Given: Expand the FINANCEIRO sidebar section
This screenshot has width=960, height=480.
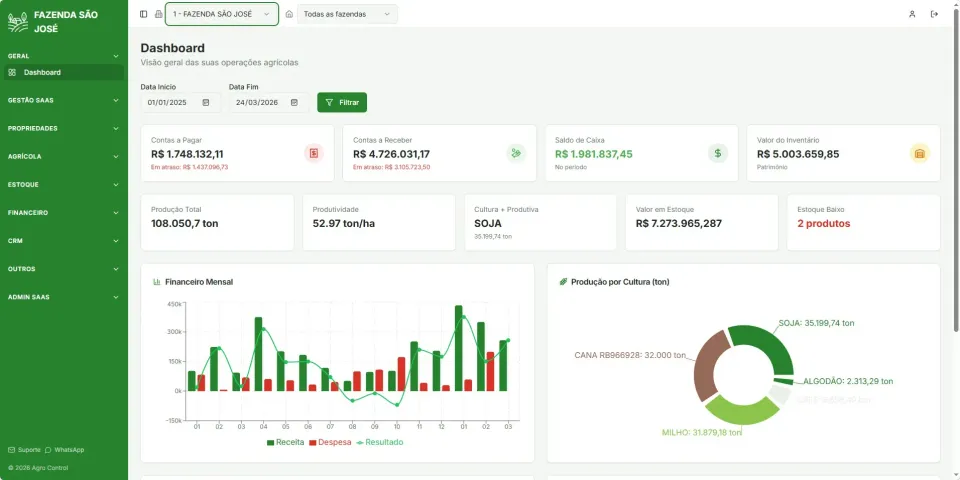Looking at the screenshot, I should click(64, 213).
